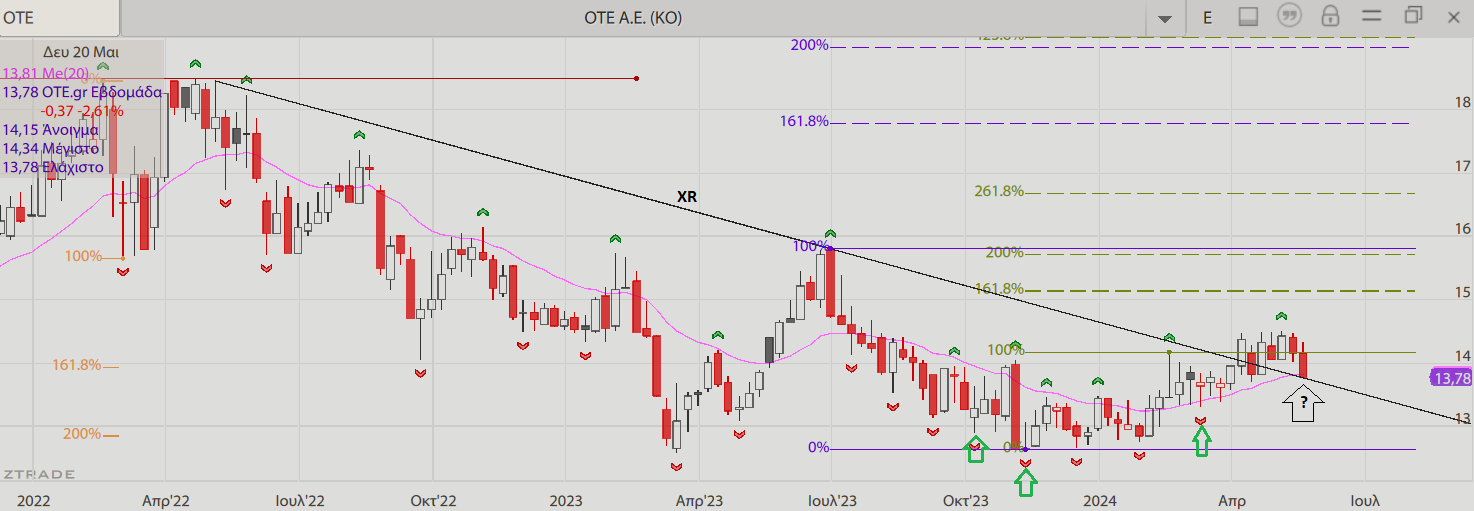Click the olive 200% Fibonacci label
1474x511 pixels.
[x=1004, y=253]
